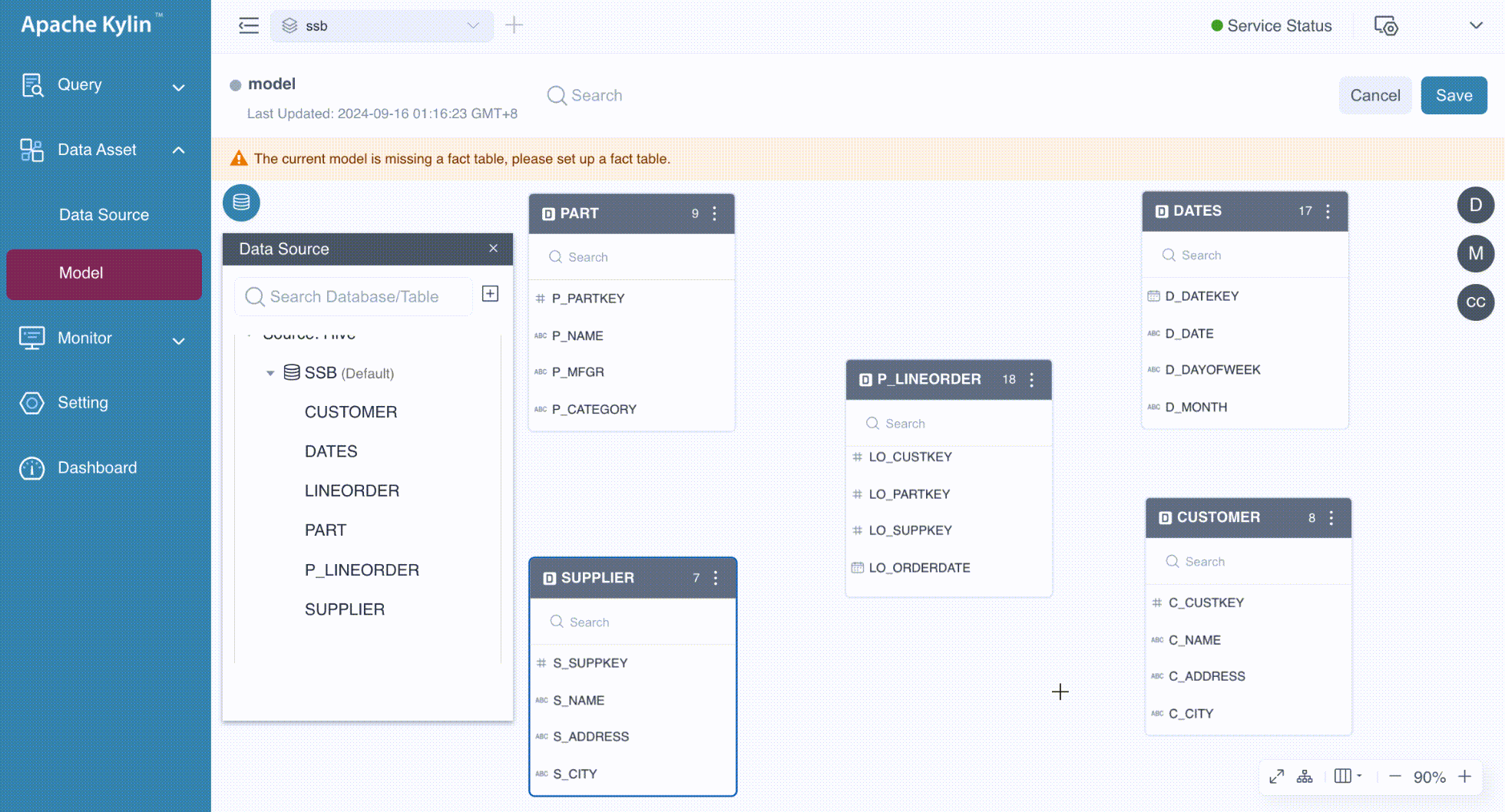
Task: Click the fullscreen expand icon
Action: pos(1276,777)
